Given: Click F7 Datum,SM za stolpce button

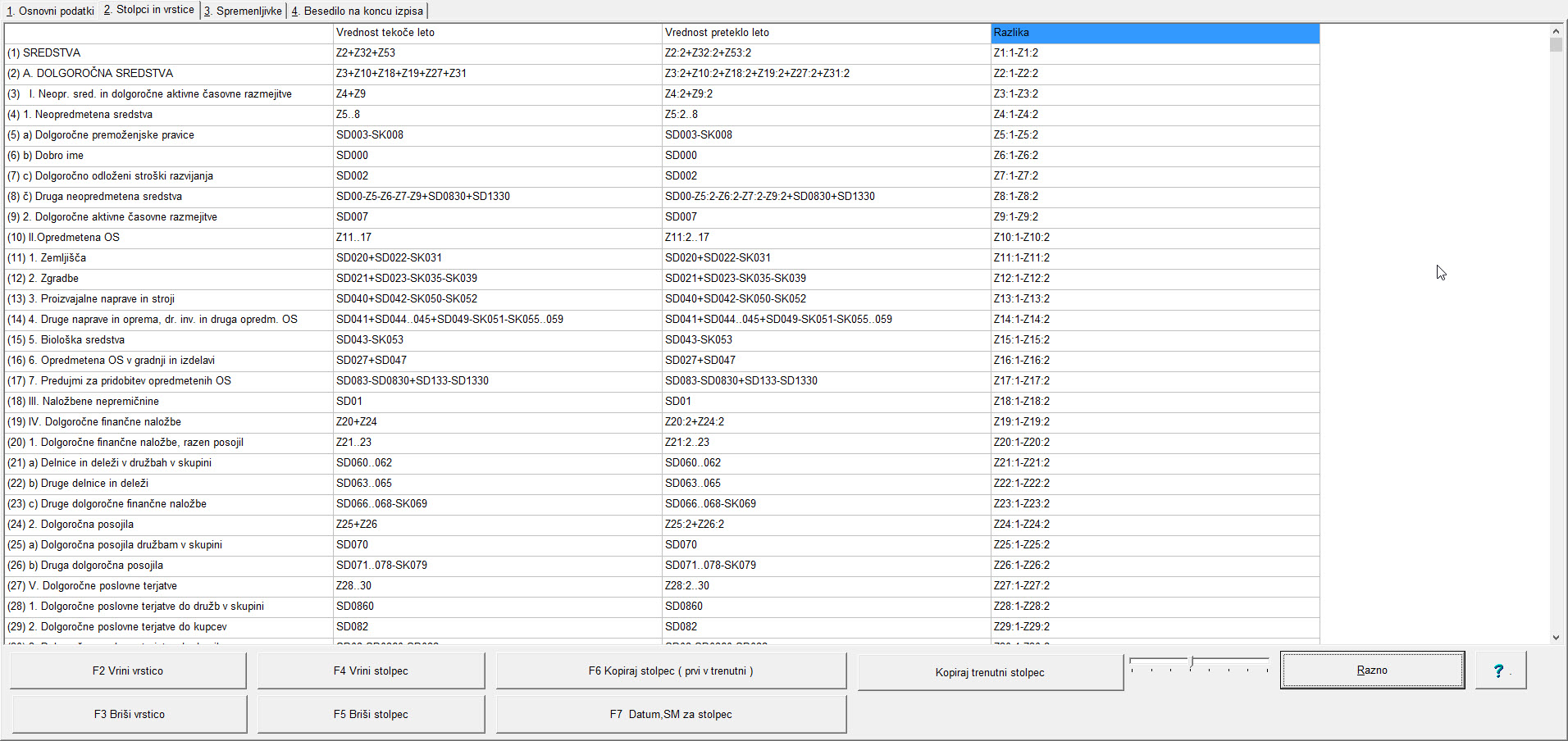Looking at the screenshot, I should click(x=671, y=714).
